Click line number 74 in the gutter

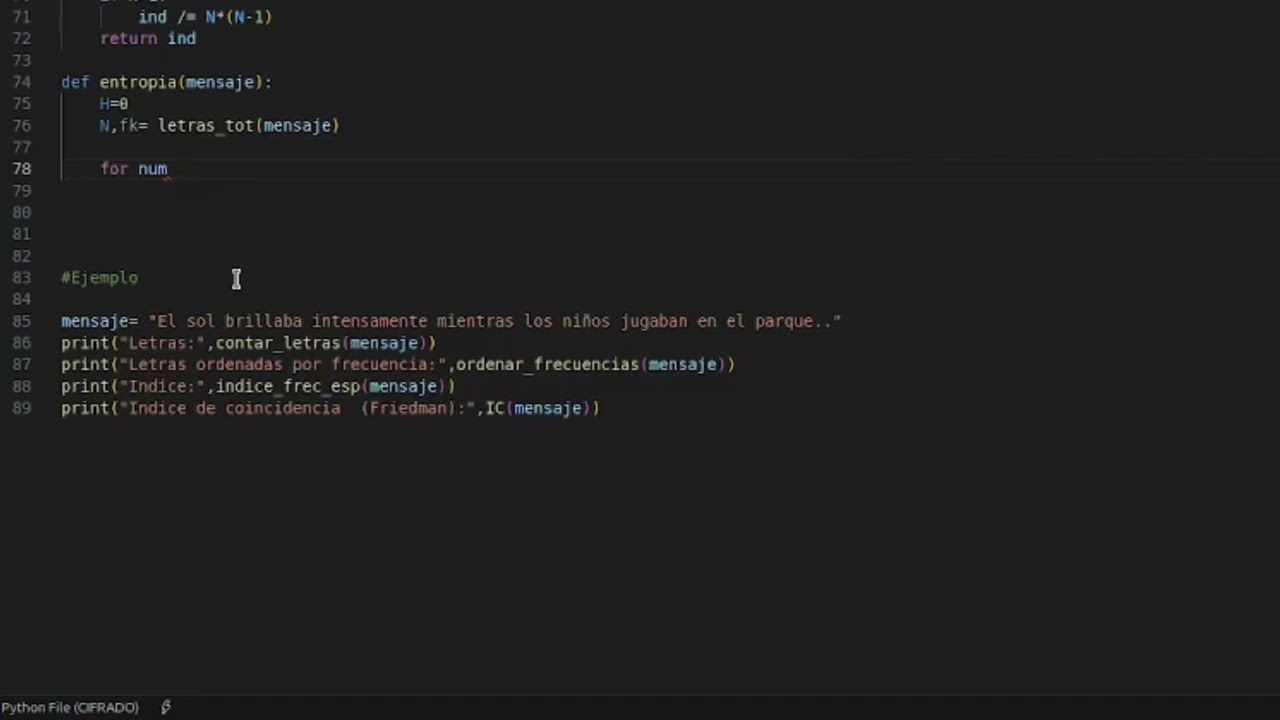tap(21, 82)
